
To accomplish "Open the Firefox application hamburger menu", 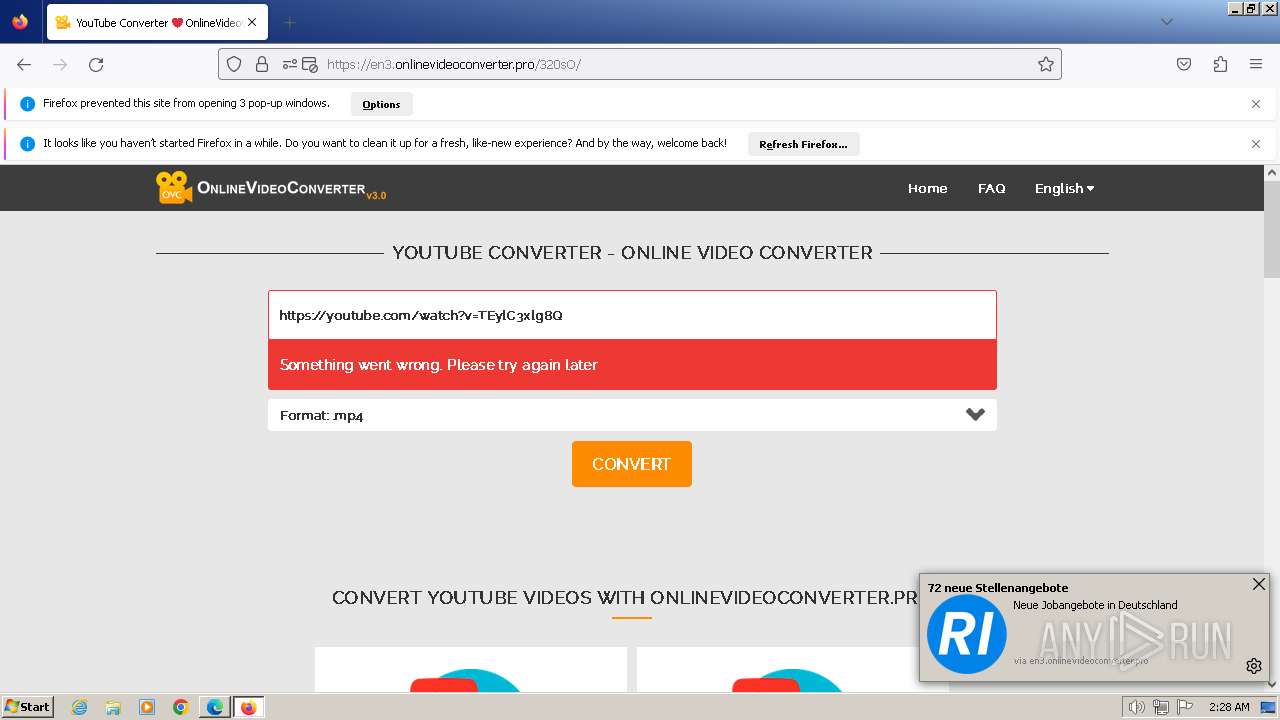I will tap(1256, 64).
